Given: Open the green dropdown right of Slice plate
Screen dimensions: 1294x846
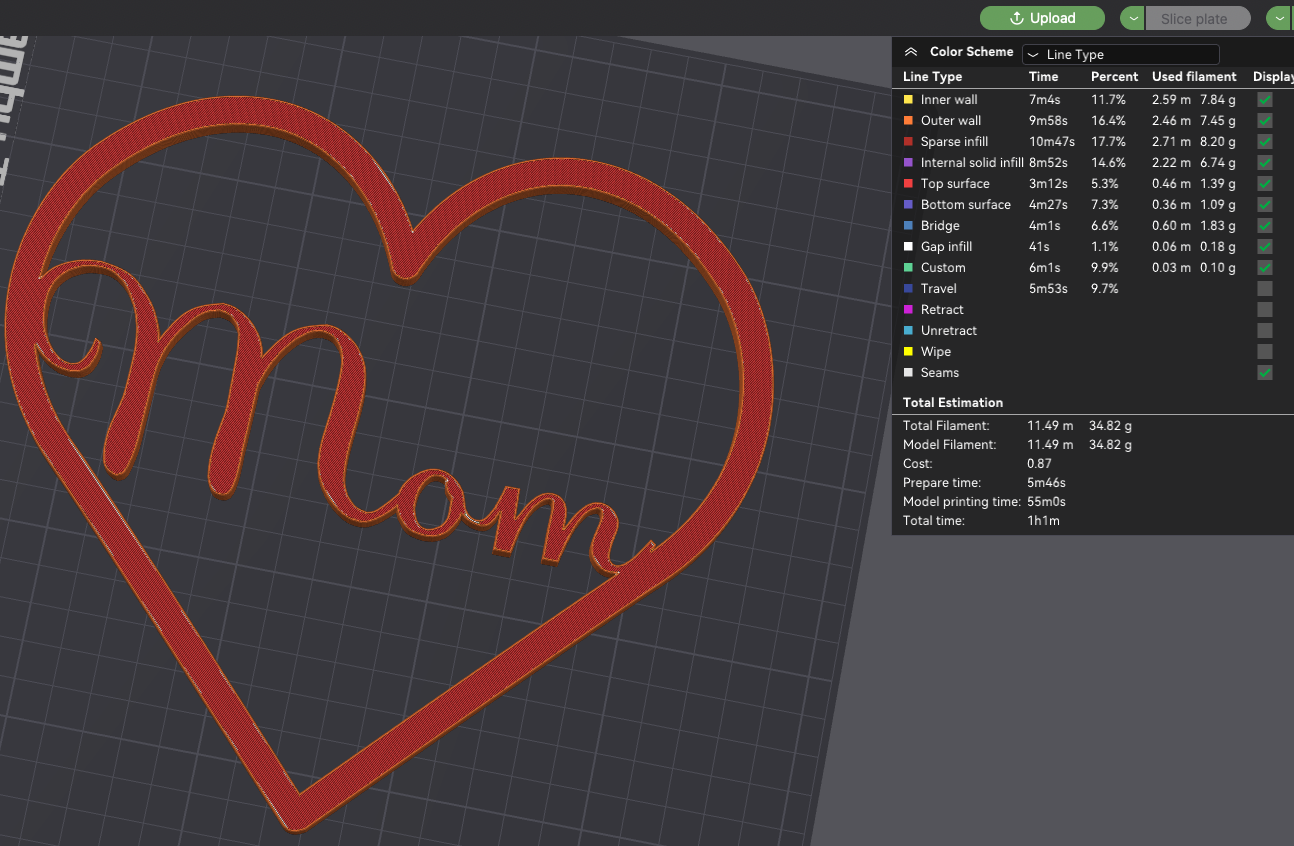Looking at the screenshot, I should click(x=1279, y=18).
